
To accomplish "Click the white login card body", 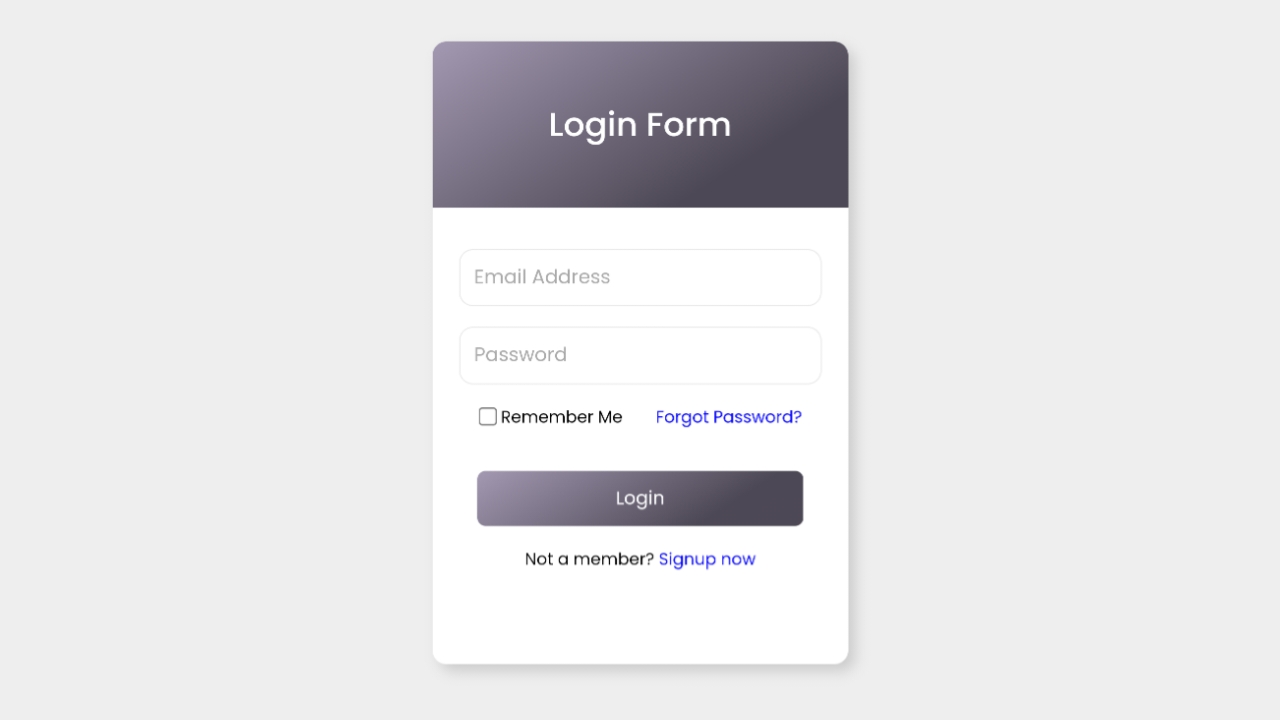I will [640, 620].
